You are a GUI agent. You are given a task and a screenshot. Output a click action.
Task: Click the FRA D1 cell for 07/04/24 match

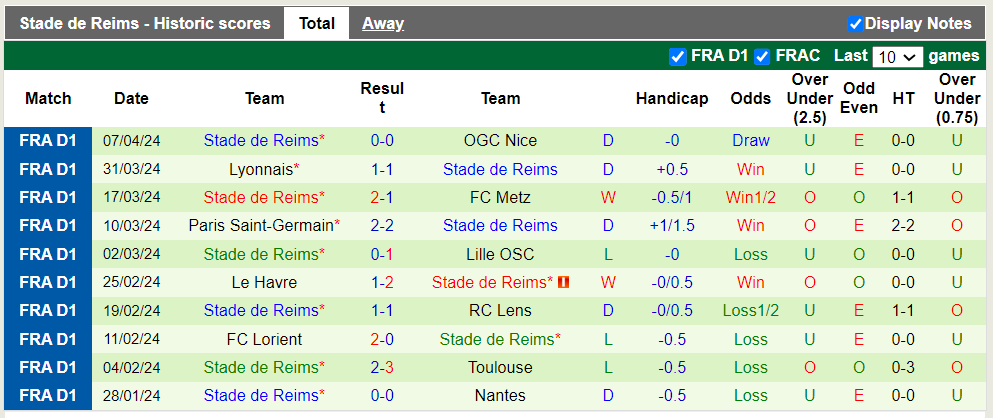(48, 141)
